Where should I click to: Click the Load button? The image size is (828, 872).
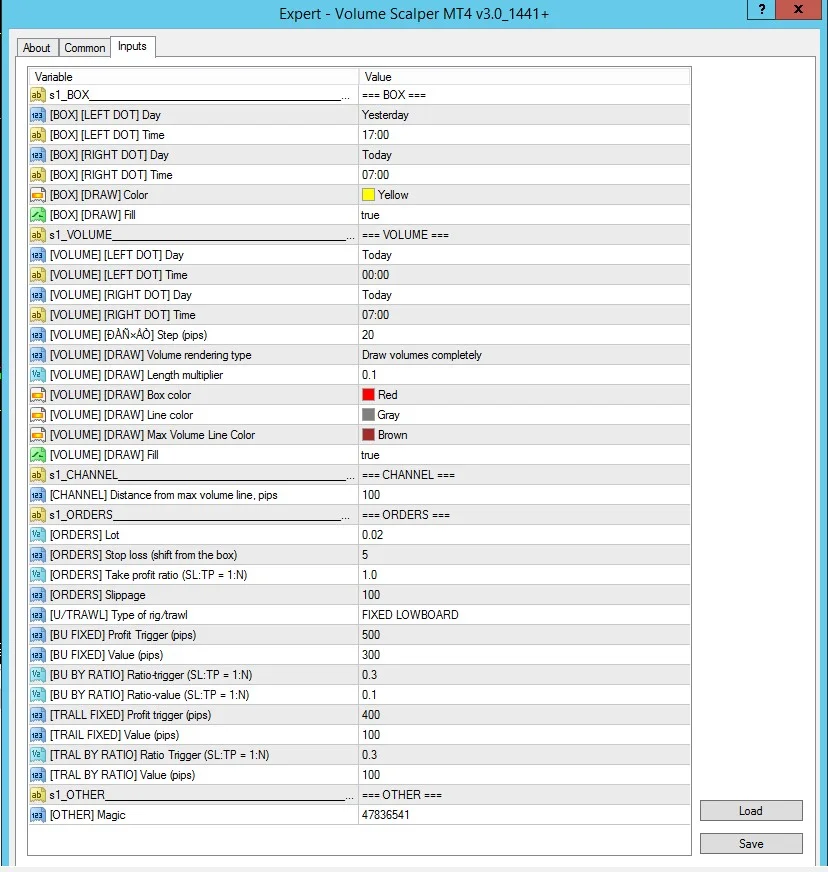coord(751,811)
